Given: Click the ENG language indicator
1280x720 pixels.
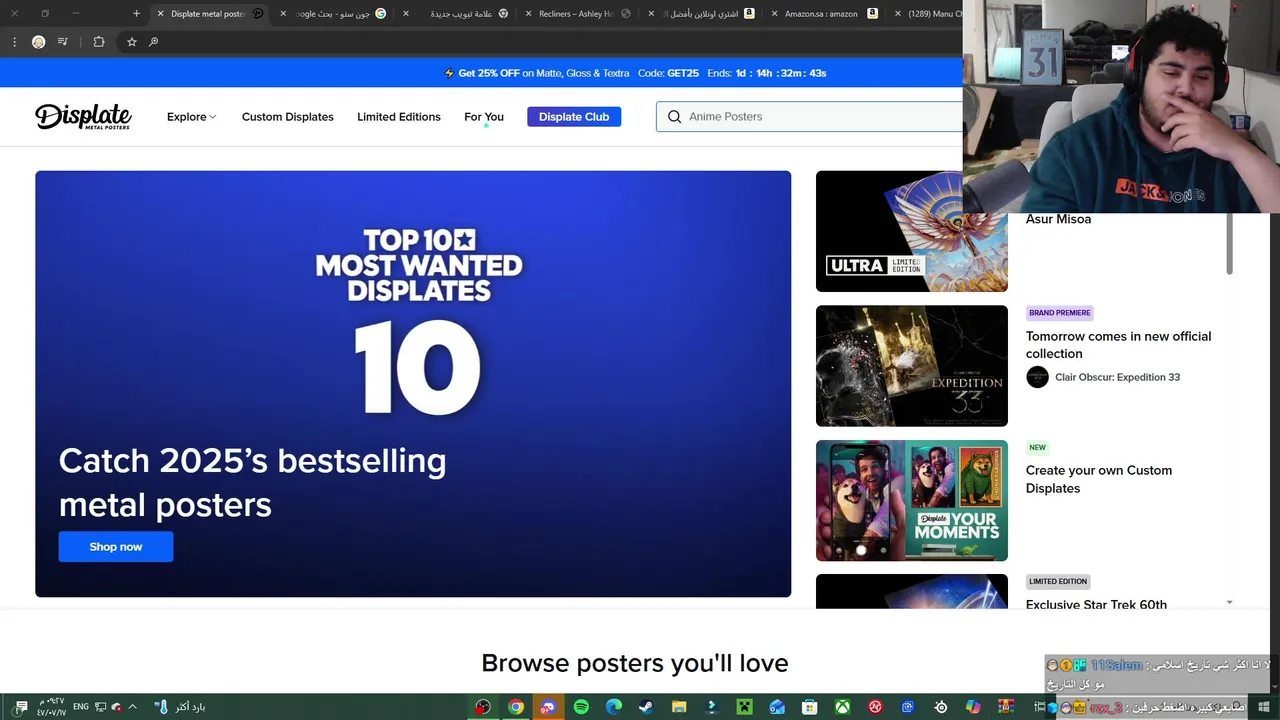Looking at the screenshot, I should tap(81, 707).
